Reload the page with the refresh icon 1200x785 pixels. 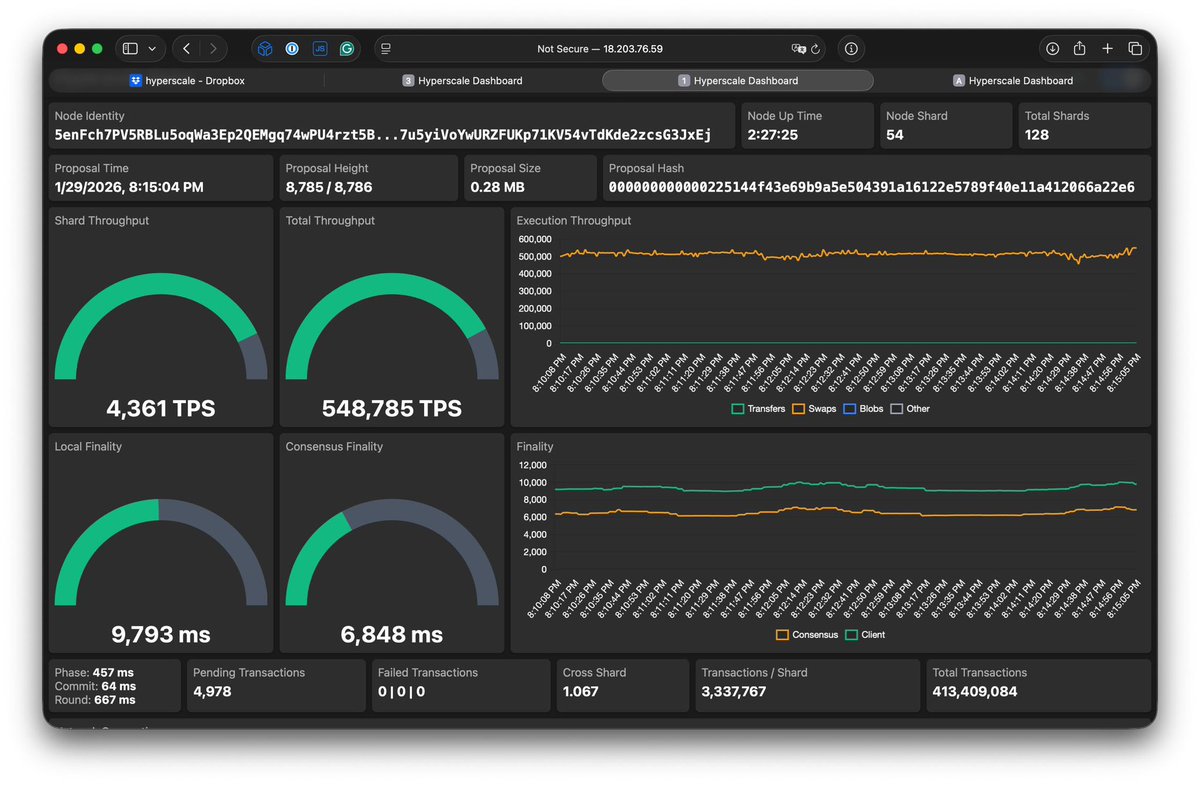point(816,48)
